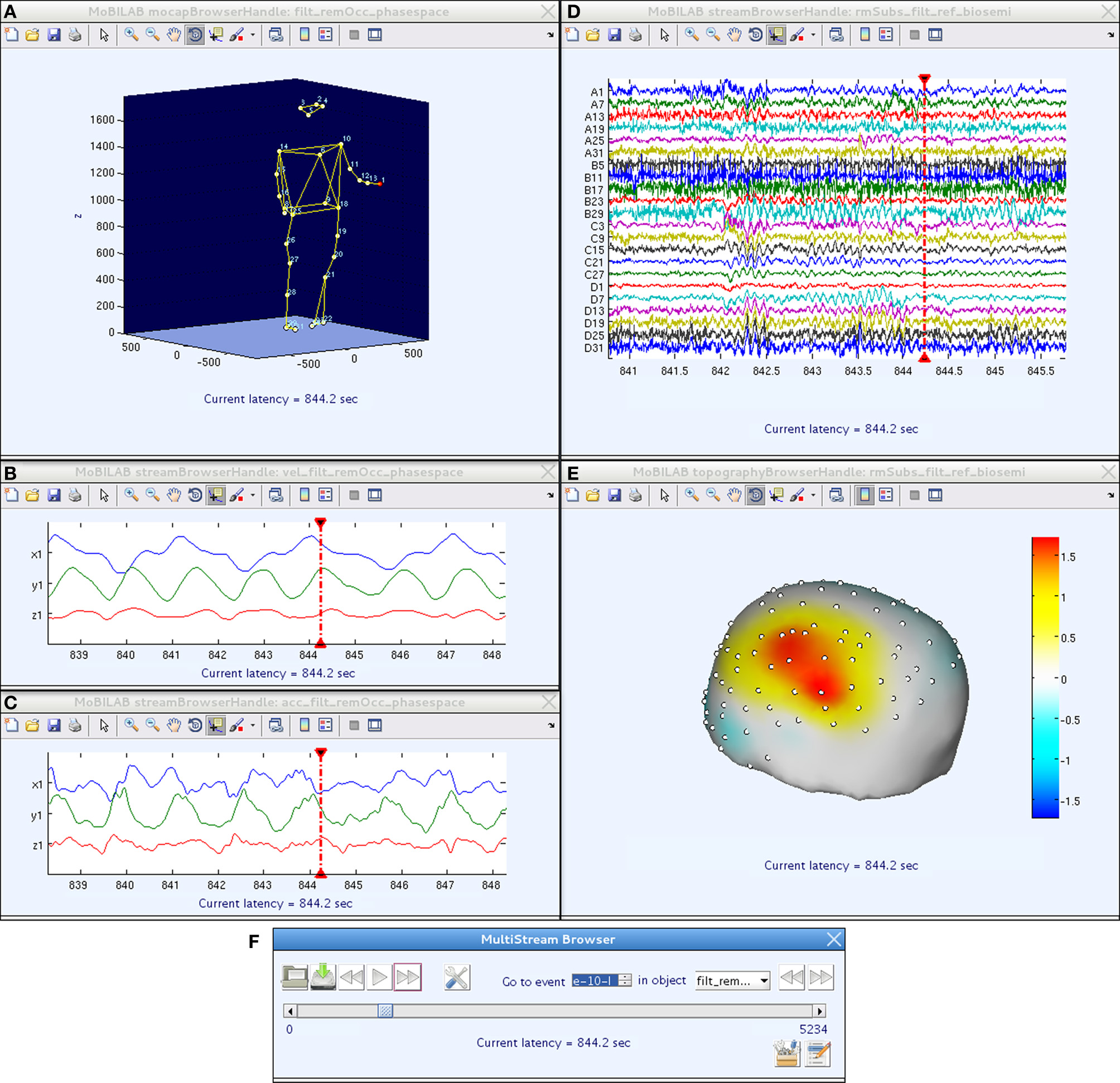Toggle Data Cursor tool in acceleration window C
Screen dimensions: 1120x1083
click(216, 726)
